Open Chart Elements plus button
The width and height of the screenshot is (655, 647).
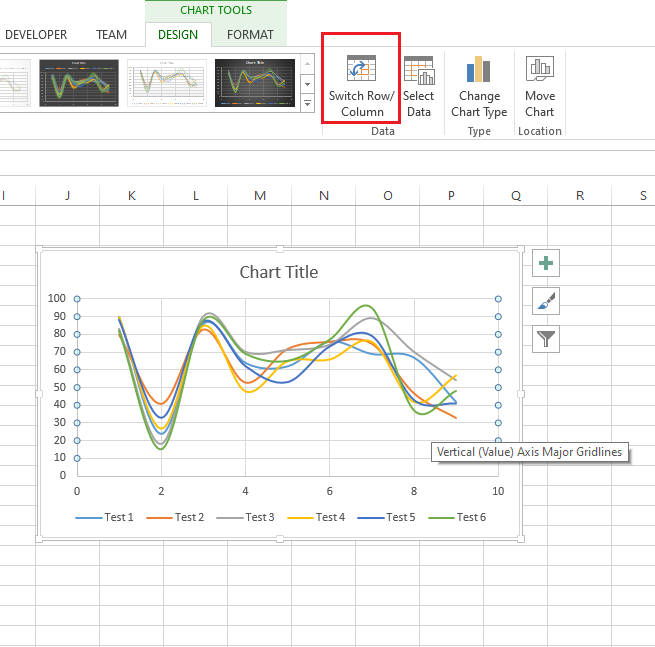(x=546, y=263)
